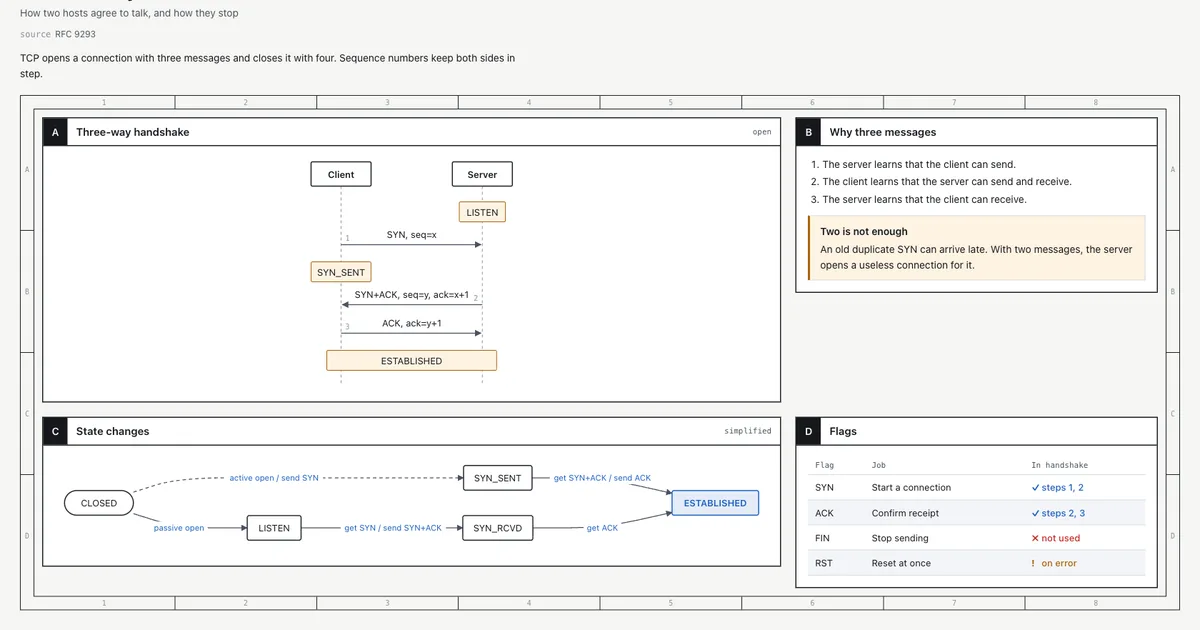1200x630 pixels.
Task: Click the 'Start a connection' cell
Action: (911, 488)
